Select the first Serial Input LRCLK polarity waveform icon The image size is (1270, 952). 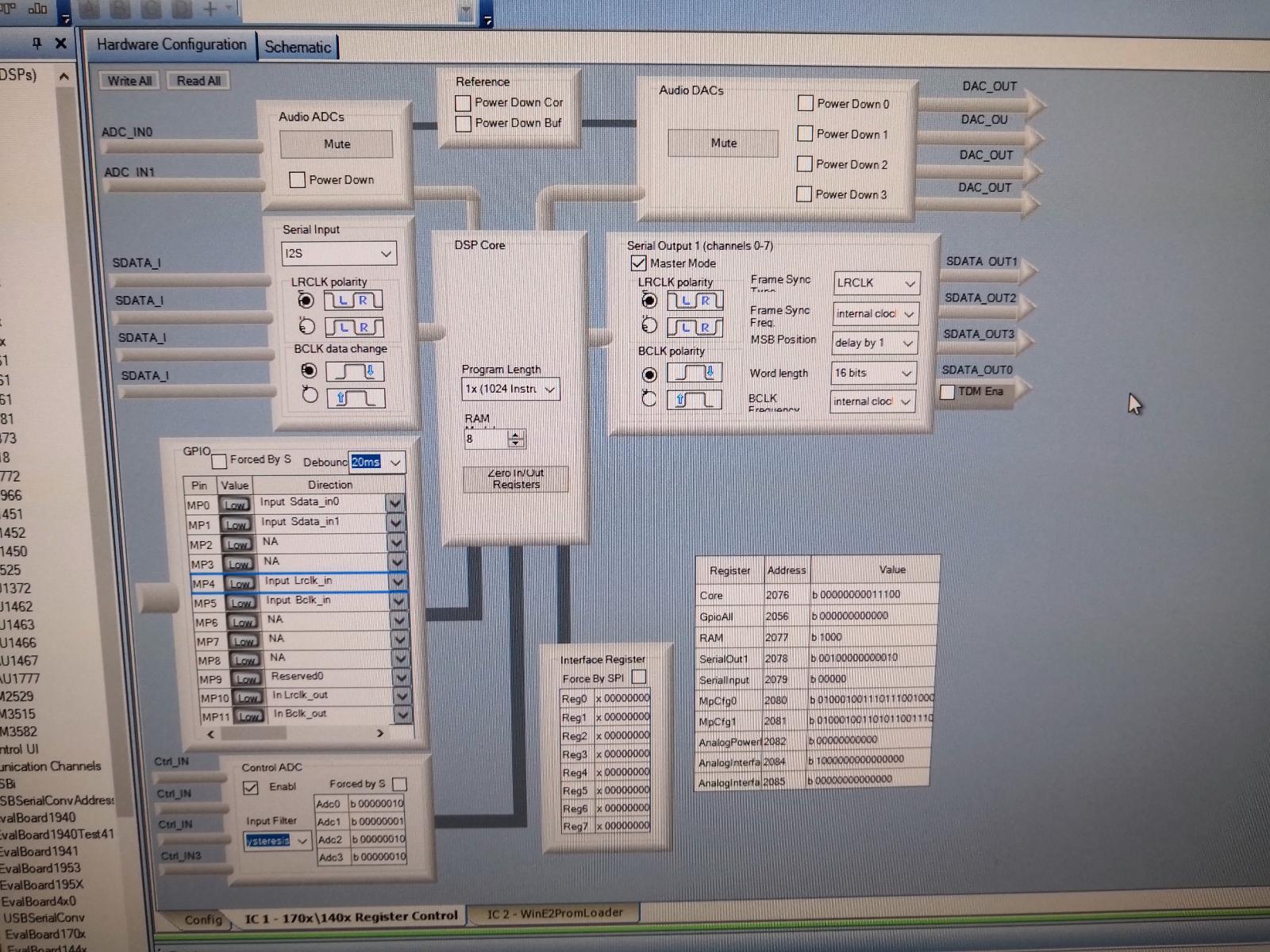(x=353, y=301)
